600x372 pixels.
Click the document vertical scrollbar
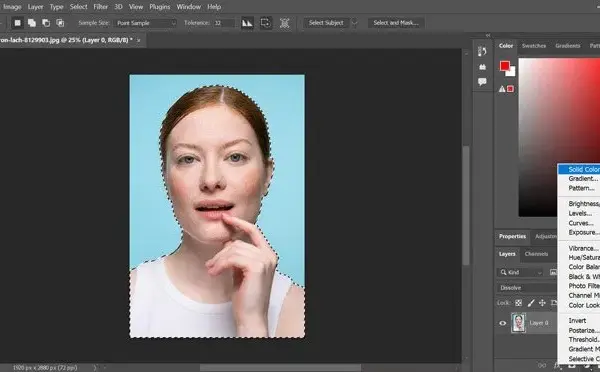tap(466, 205)
